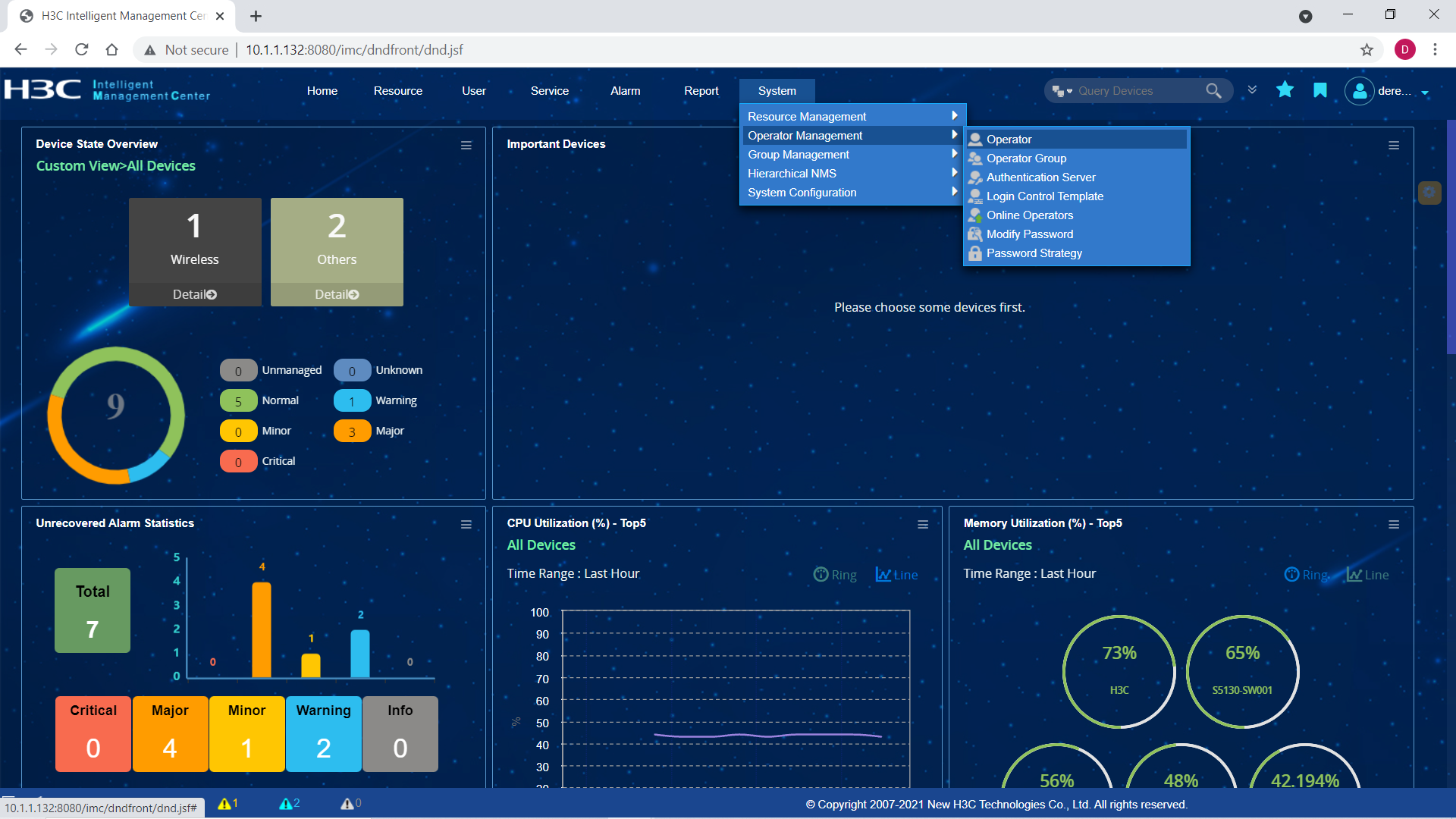Open CPU Utilization panel menu icon
The width and height of the screenshot is (1456, 819).
(x=923, y=525)
